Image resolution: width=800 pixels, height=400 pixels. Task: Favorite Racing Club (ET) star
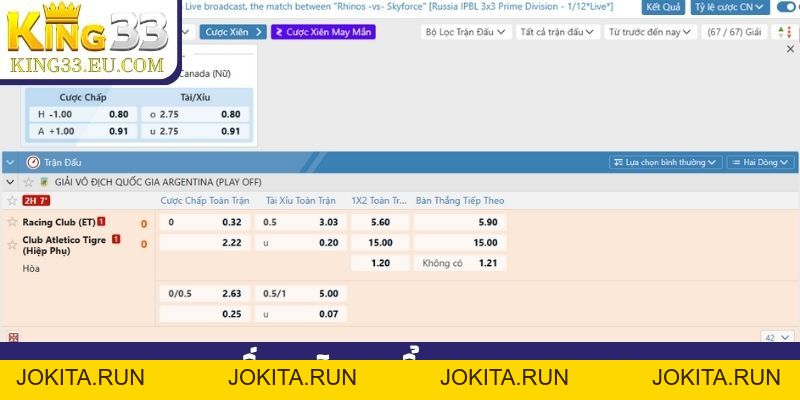click(x=12, y=222)
